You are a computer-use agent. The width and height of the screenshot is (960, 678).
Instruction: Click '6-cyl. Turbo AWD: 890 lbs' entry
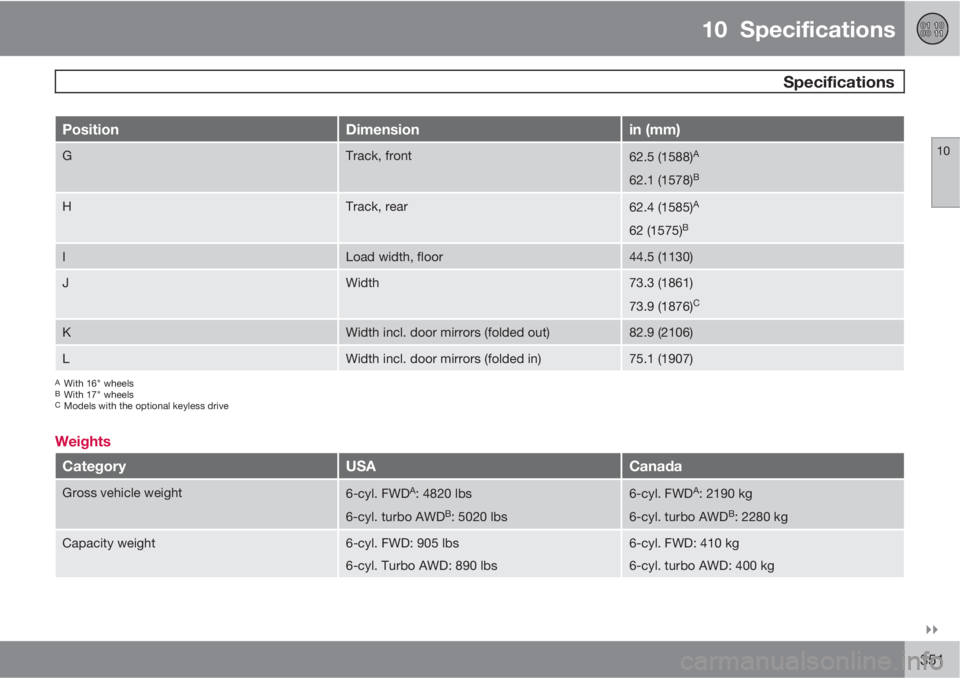[x=421, y=565]
